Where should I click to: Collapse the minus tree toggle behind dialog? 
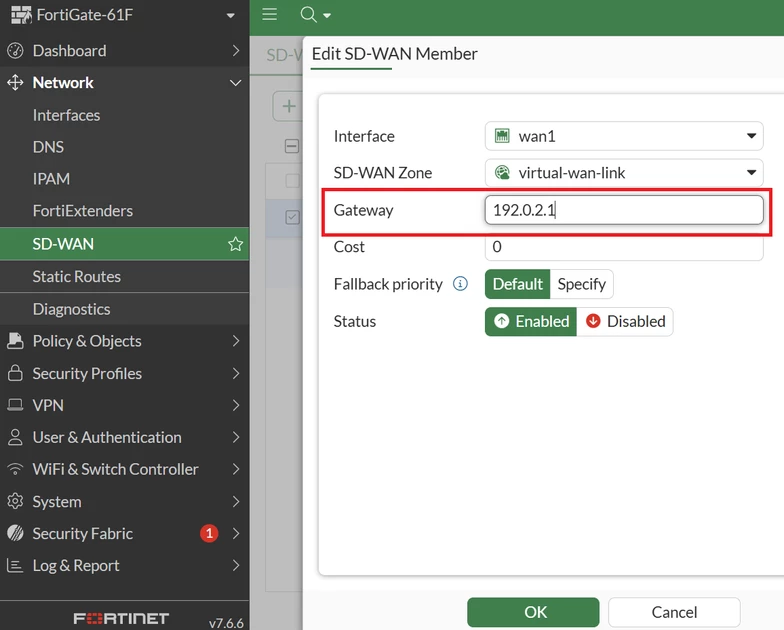pos(292,146)
